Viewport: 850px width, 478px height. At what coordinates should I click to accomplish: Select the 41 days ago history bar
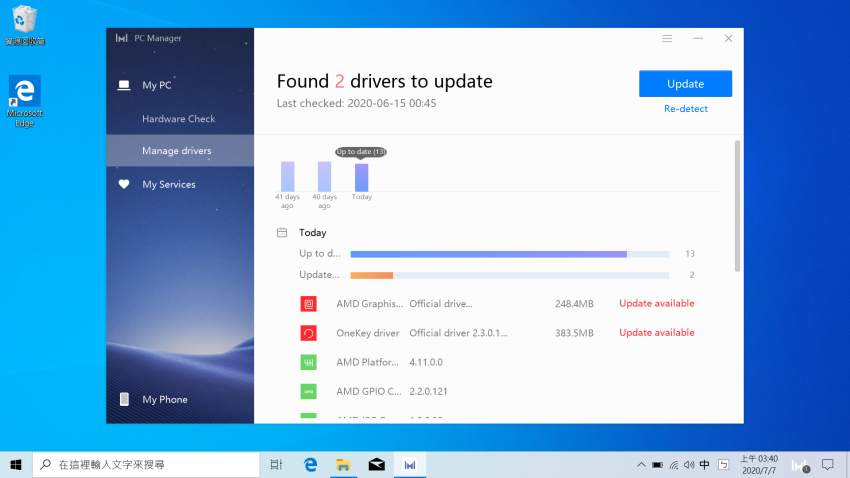287,176
